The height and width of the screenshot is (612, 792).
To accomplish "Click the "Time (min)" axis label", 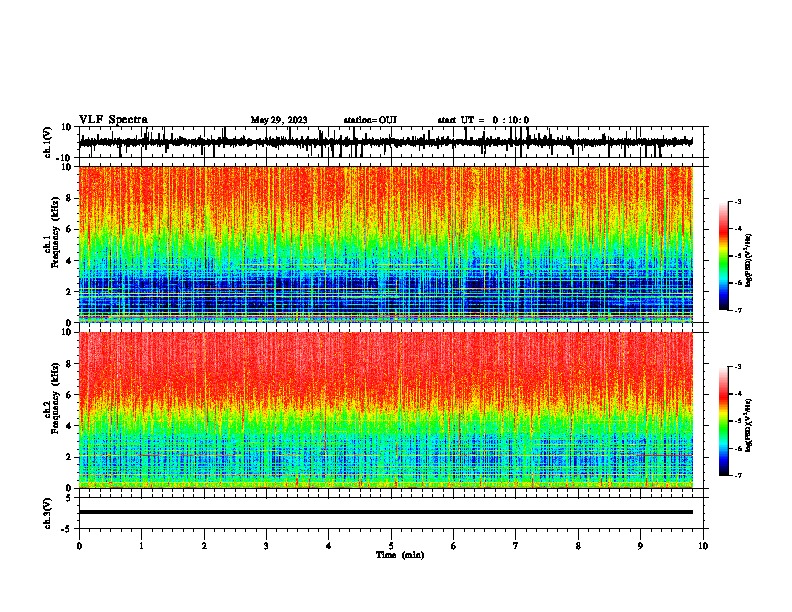I will [x=400, y=555].
